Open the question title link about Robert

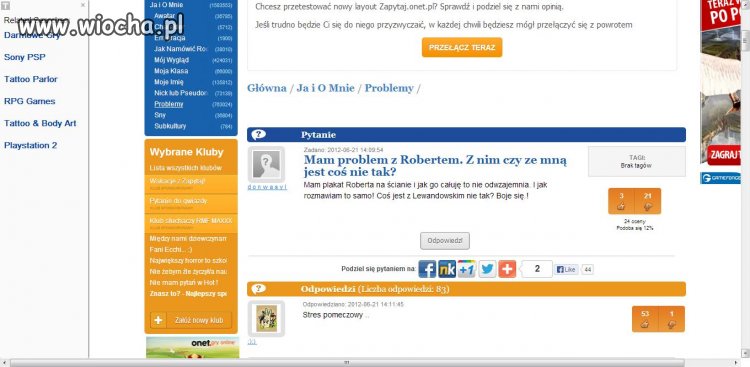tap(435, 166)
